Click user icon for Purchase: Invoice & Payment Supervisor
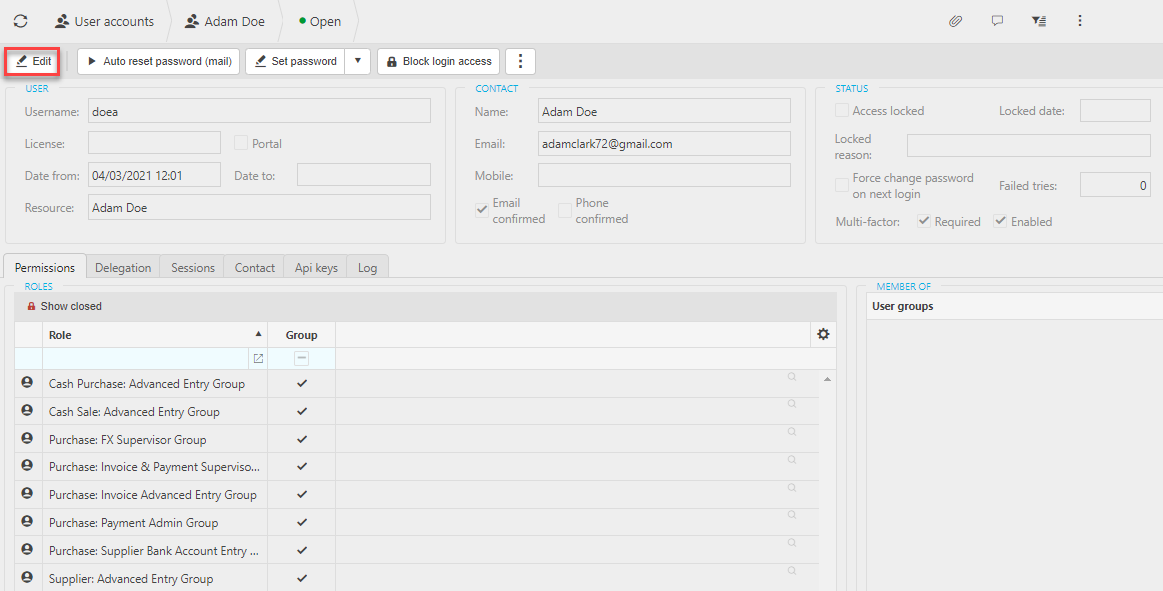This screenshot has width=1163, height=591. (x=27, y=466)
